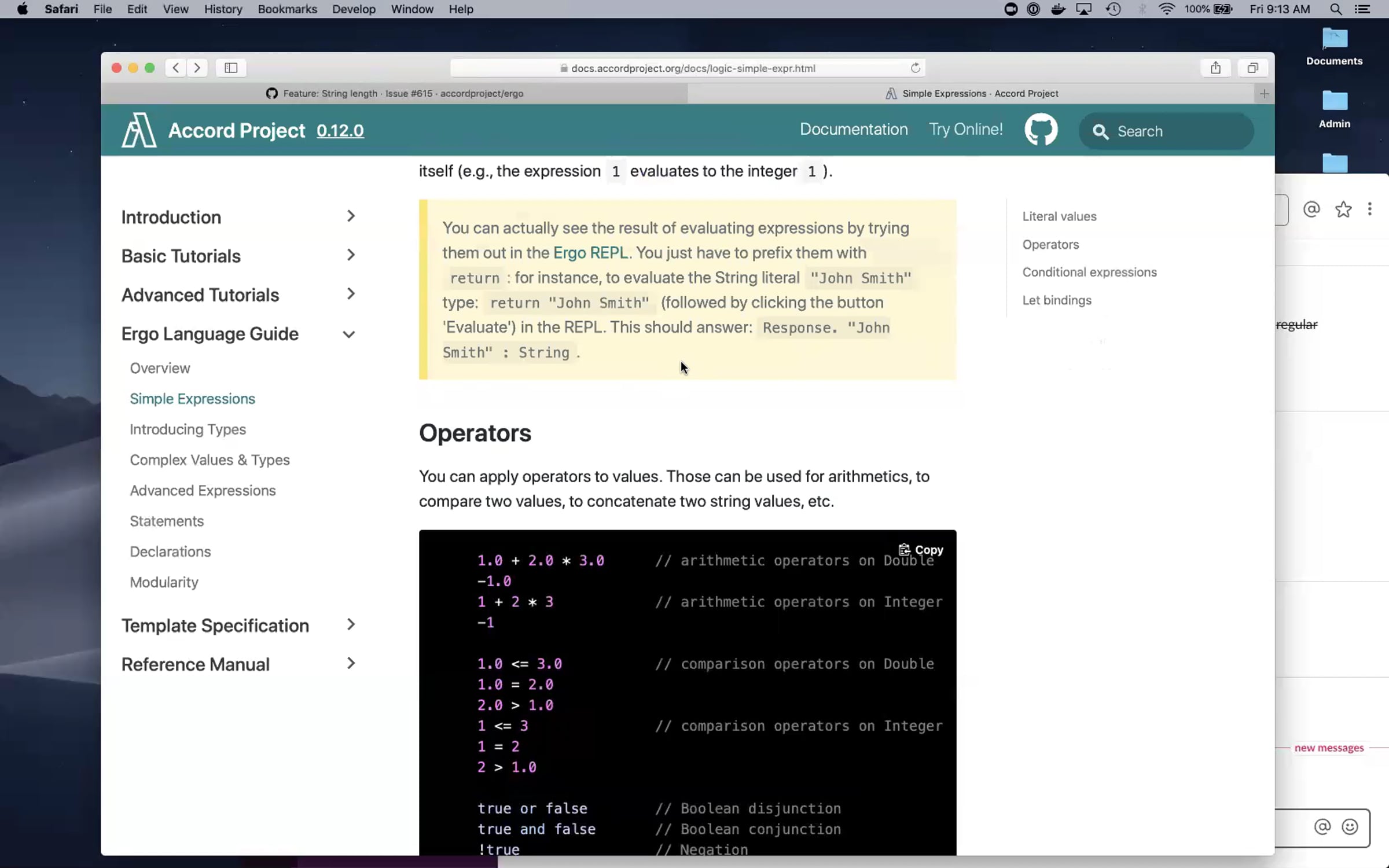Image resolution: width=1389 pixels, height=868 pixels.
Task: Switch to the Feature: String length tab
Action: (x=395, y=94)
